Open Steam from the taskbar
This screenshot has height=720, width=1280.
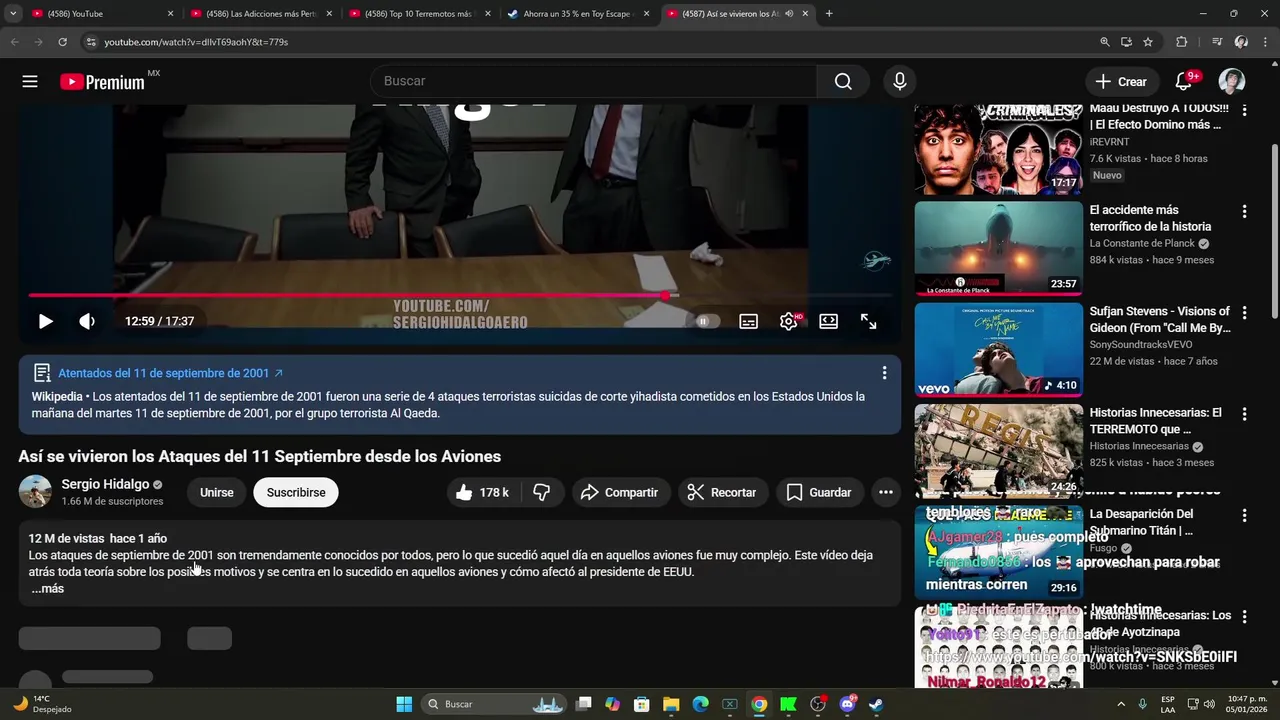(x=876, y=704)
